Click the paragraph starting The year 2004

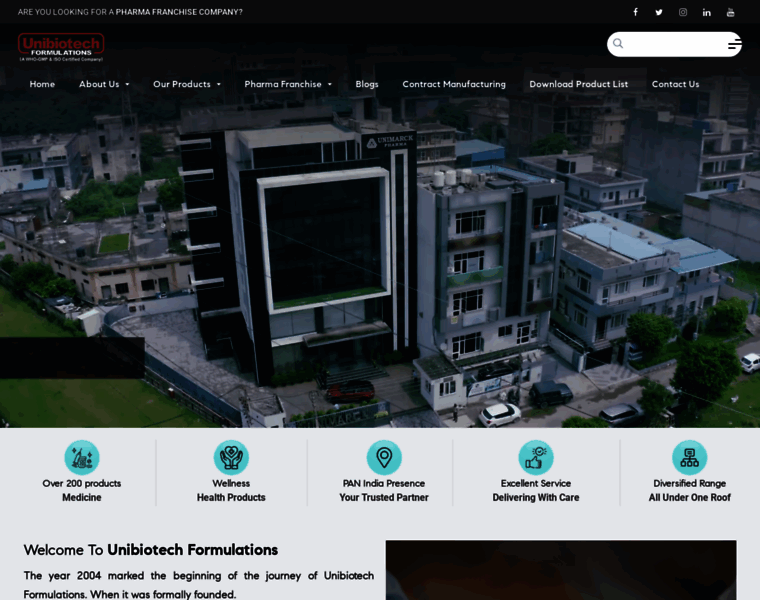[199, 584]
